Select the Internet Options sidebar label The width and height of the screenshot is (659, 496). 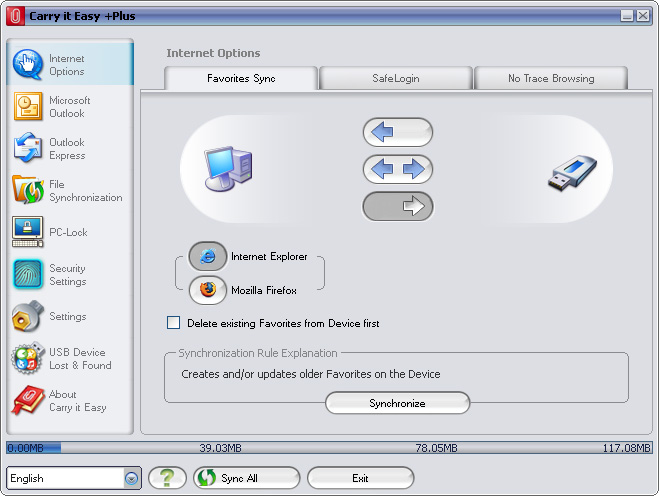pos(66,65)
